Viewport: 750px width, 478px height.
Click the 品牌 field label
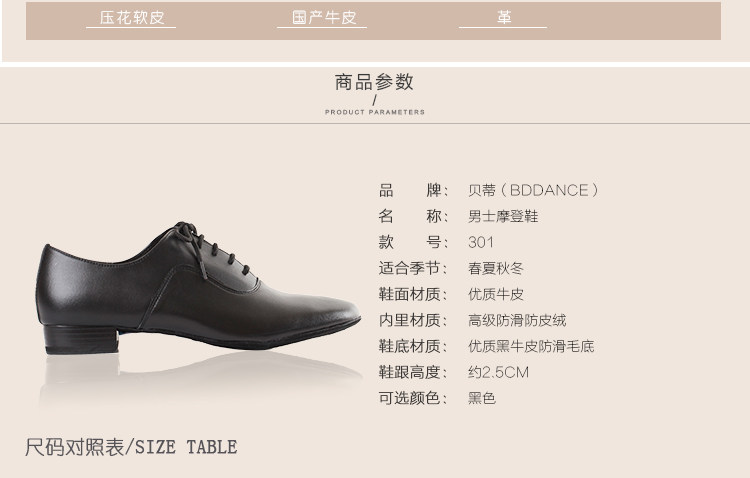point(413,190)
